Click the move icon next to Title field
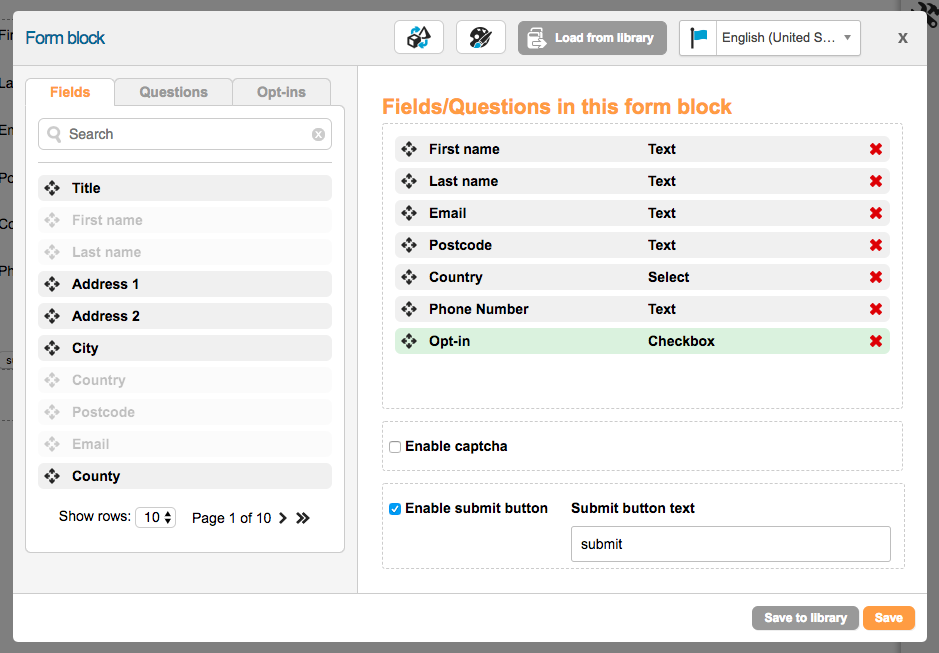The height and width of the screenshot is (653, 939). click(x=52, y=188)
